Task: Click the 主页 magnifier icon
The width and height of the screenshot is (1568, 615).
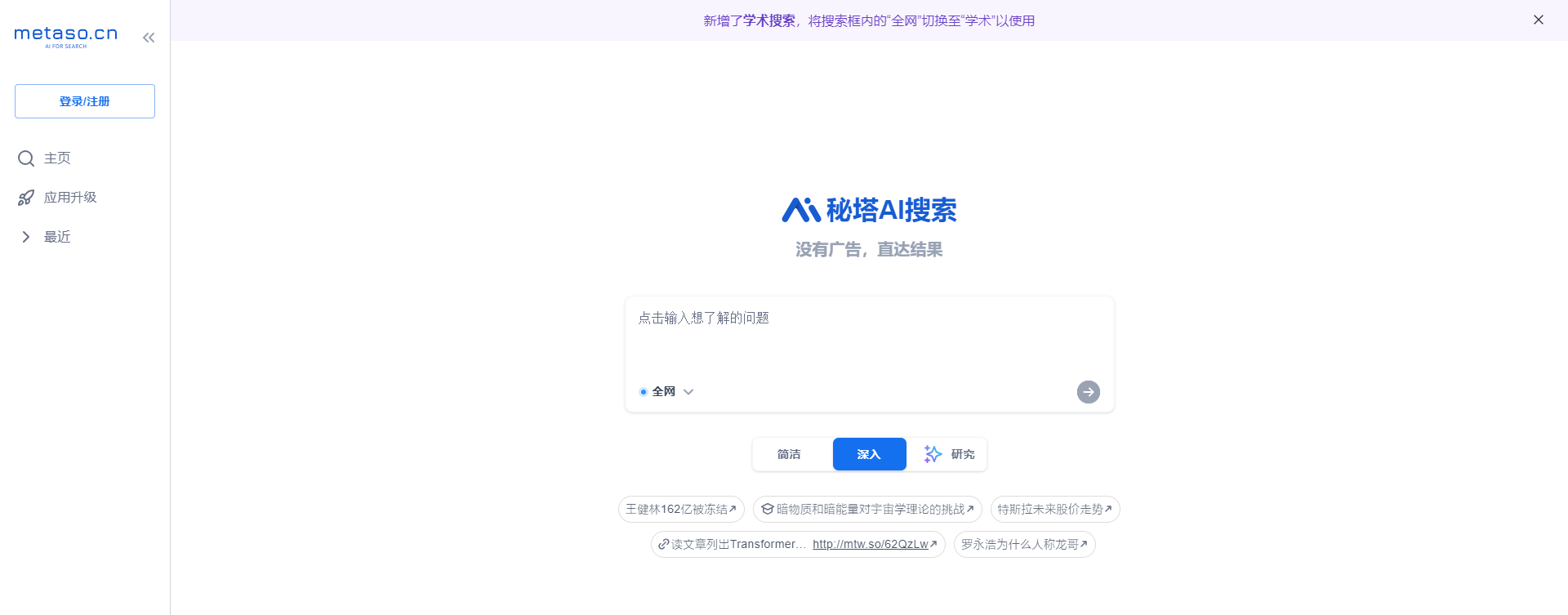Action: click(26, 158)
